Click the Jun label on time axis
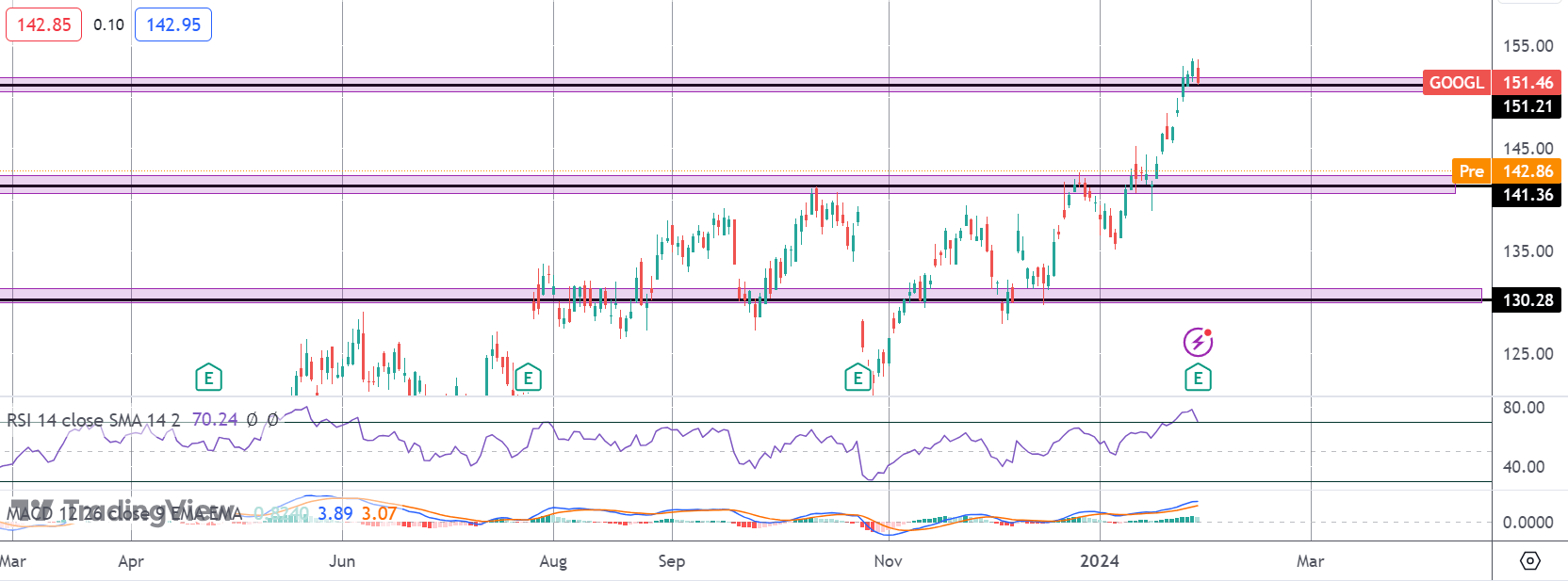 tap(342, 561)
